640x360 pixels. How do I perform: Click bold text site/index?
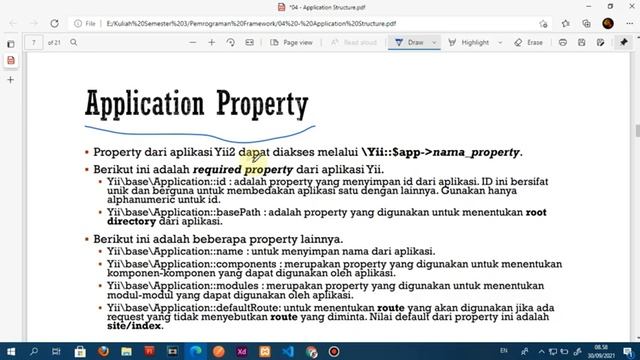(x=134, y=326)
